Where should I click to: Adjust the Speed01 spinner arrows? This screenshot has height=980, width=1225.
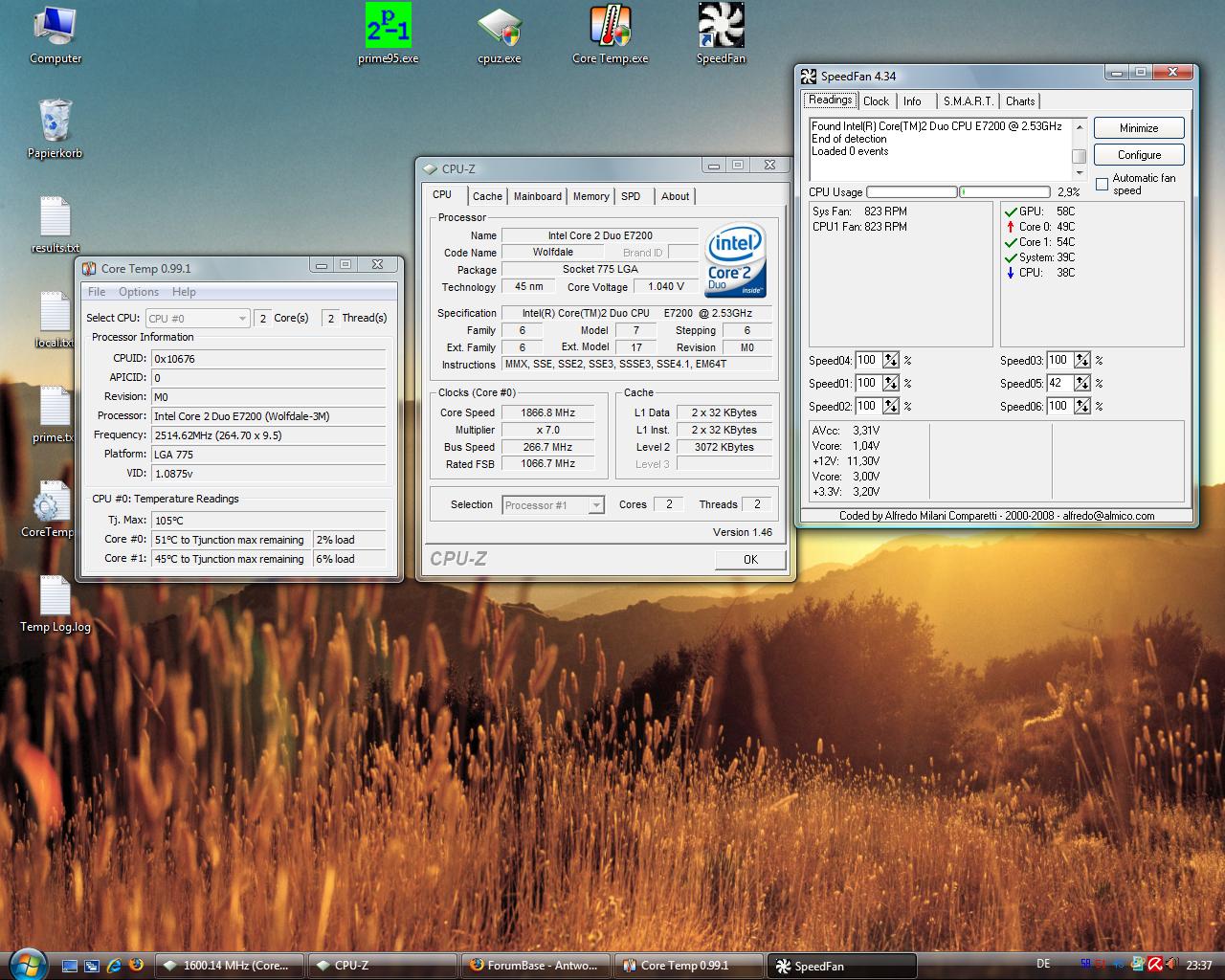click(x=891, y=384)
